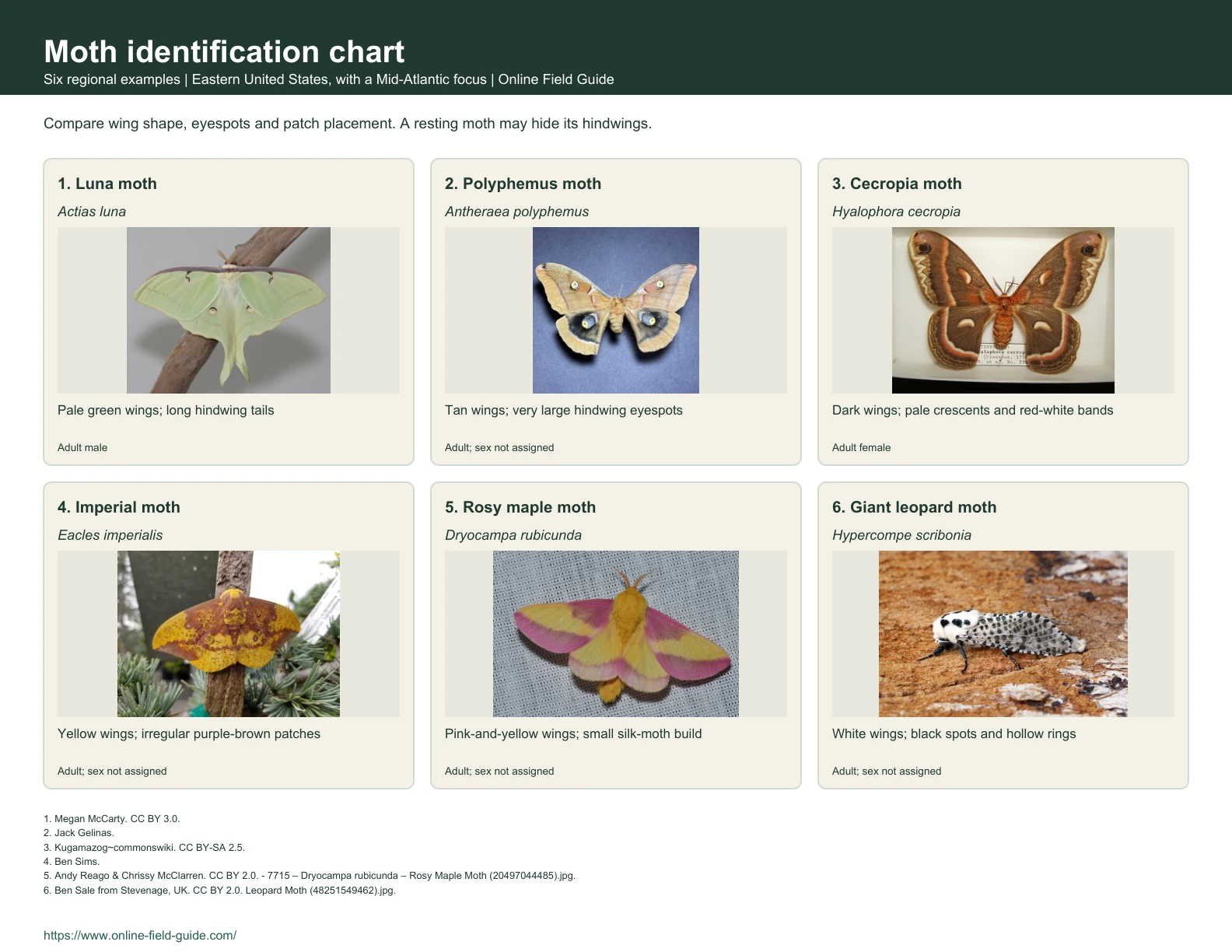Click the Andy Reago & Chrissy McClarren credit
The image size is (1232, 952).
tap(310, 875)
